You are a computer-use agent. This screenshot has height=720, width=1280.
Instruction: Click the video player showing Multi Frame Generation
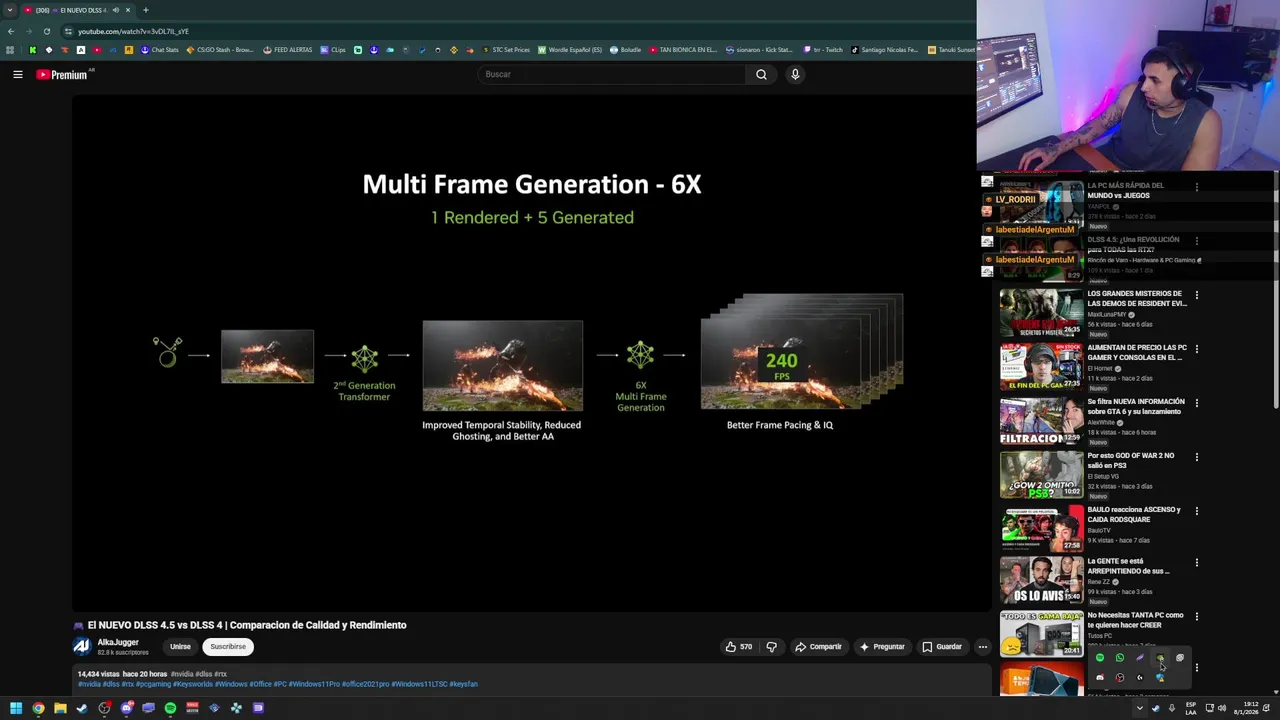coord(531,353)
